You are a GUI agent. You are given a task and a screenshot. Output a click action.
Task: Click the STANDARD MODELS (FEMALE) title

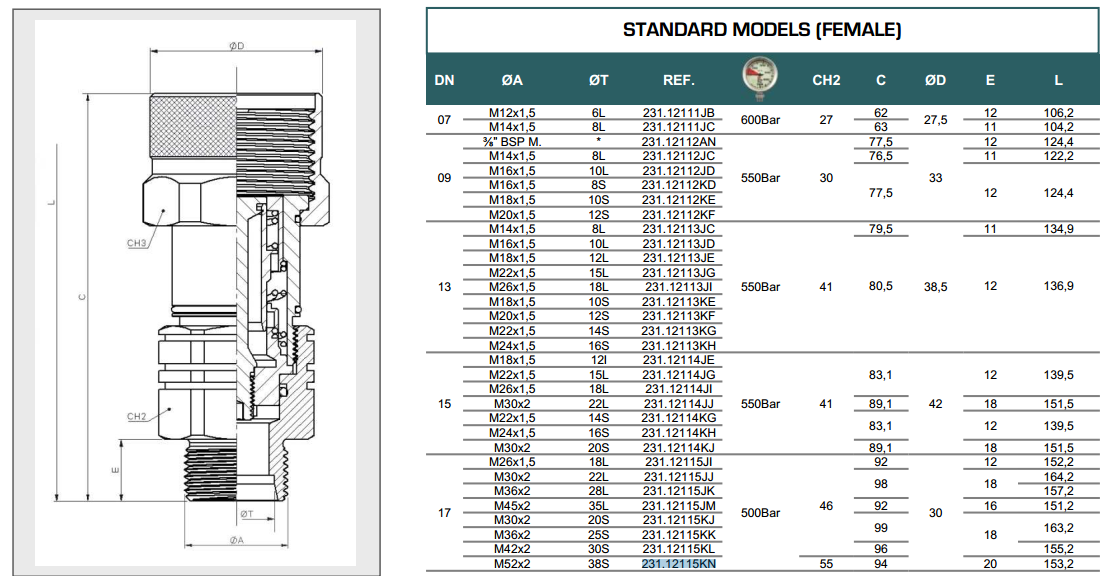pos(762,29)
